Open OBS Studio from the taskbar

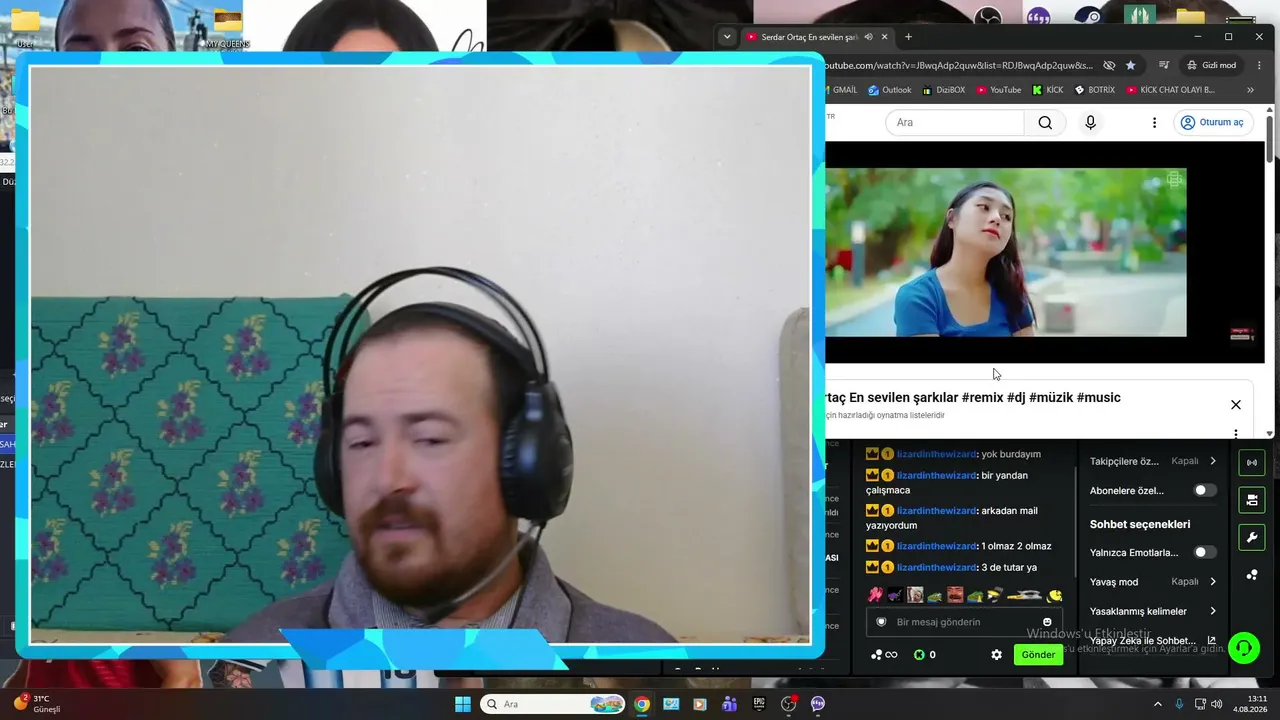coord(788,704)
